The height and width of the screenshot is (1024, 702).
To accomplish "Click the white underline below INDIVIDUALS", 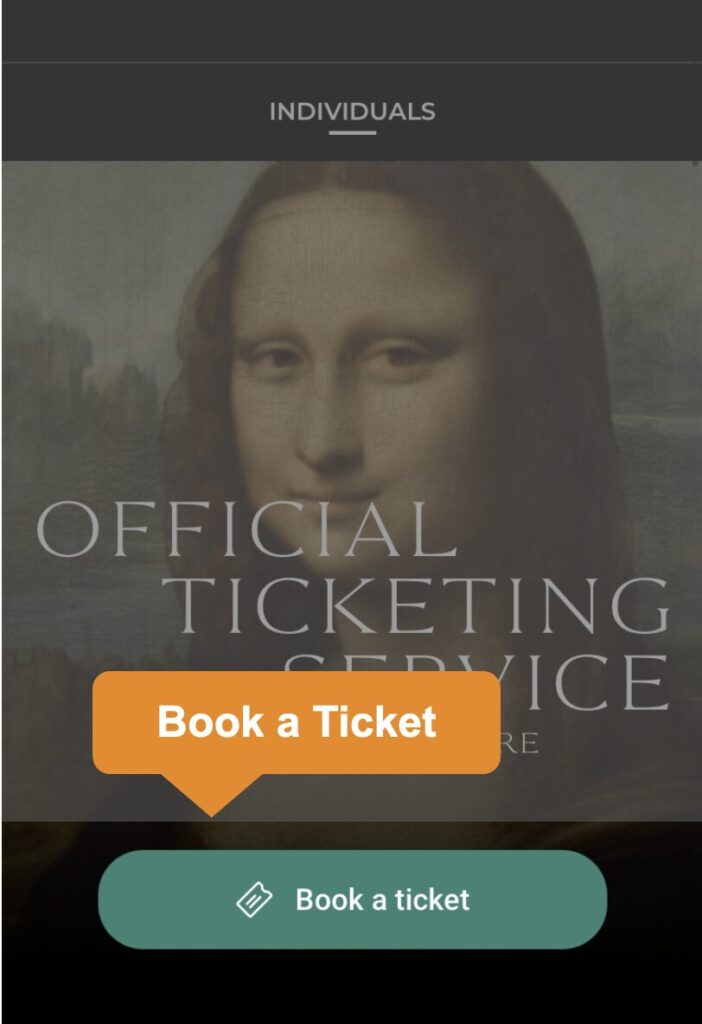I will point(353,133).
